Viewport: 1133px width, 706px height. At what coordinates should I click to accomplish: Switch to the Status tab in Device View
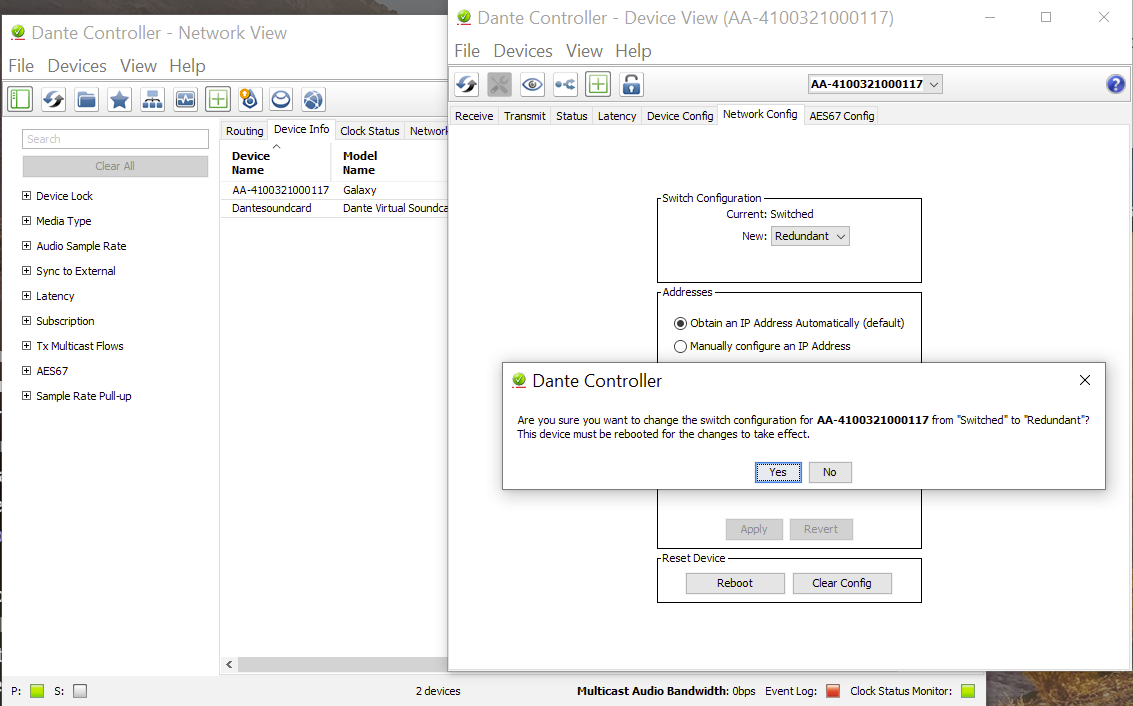tap(572, 116)
